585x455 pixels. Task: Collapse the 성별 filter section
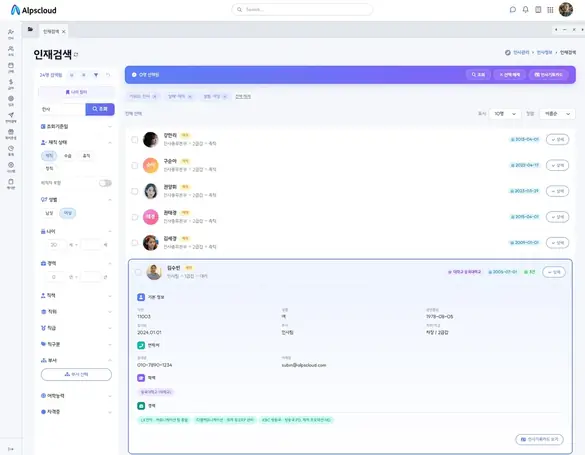tap(76, 200)
